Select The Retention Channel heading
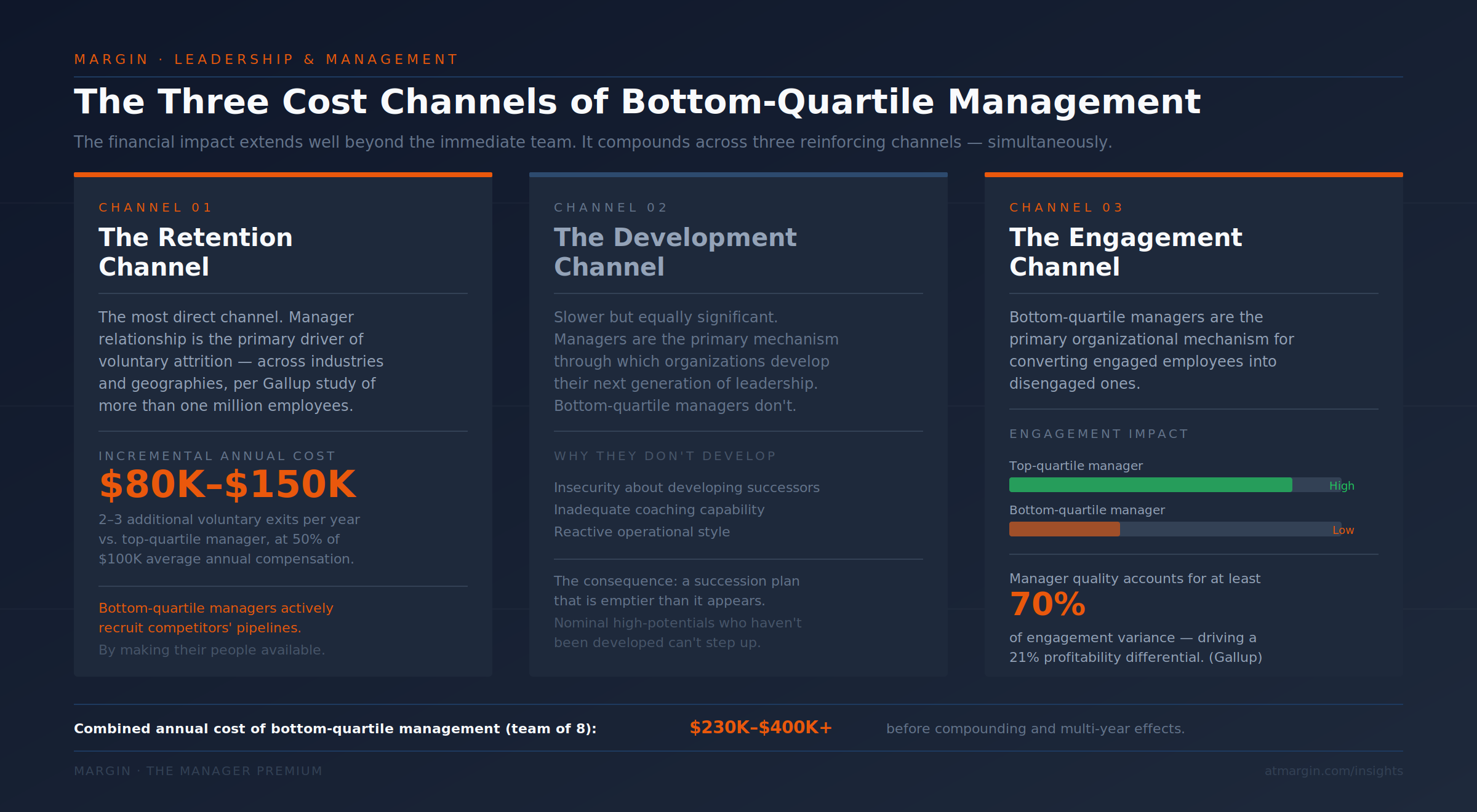The height and width of the screenshot is (812, 1477). click(195, 252)
